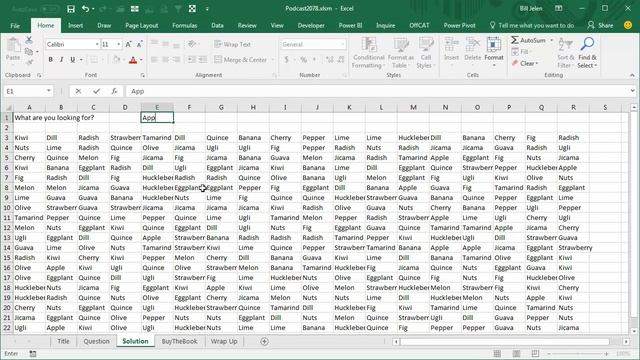Customize the Quick Access Toolbar
The width and height of the screenshot is (640, 360).
point(207,9)
